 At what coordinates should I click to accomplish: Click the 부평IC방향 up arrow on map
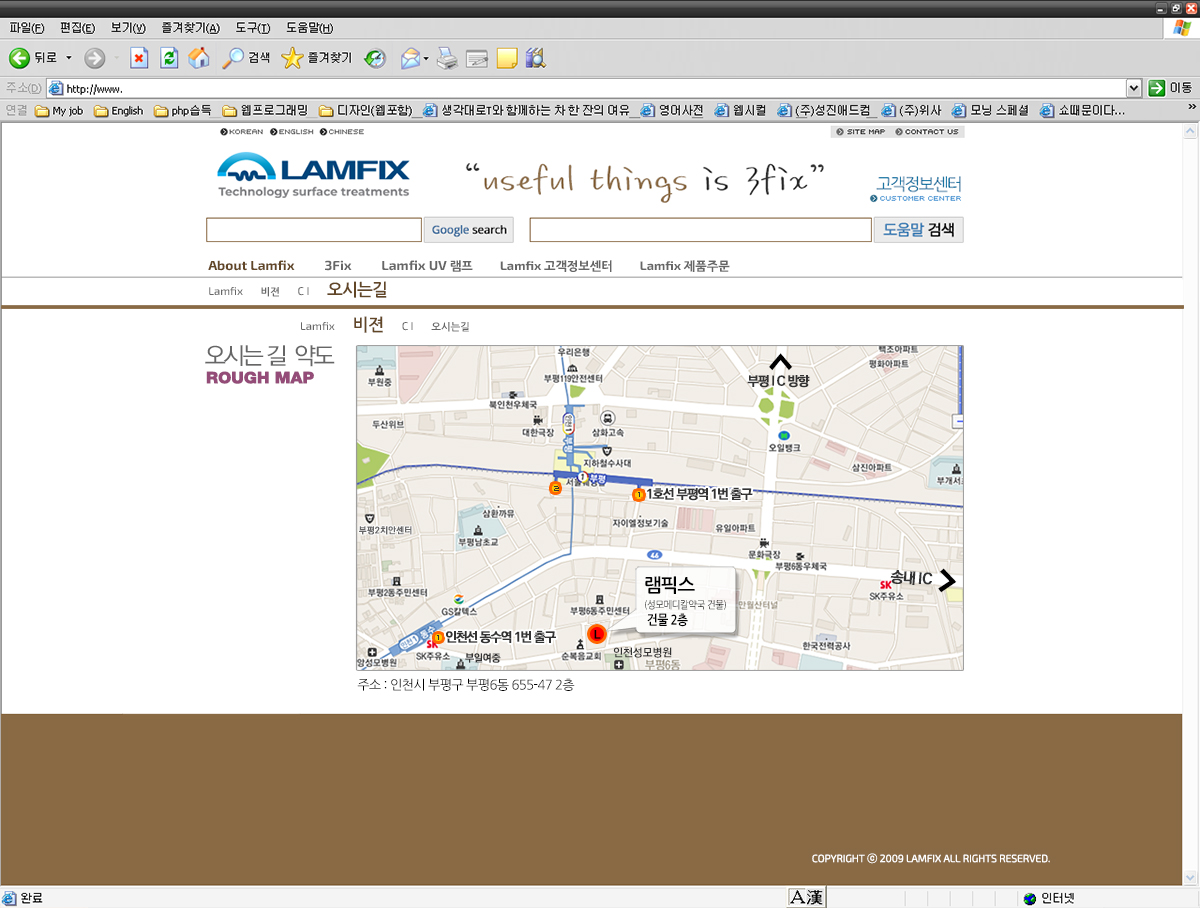tap(780, 362)
